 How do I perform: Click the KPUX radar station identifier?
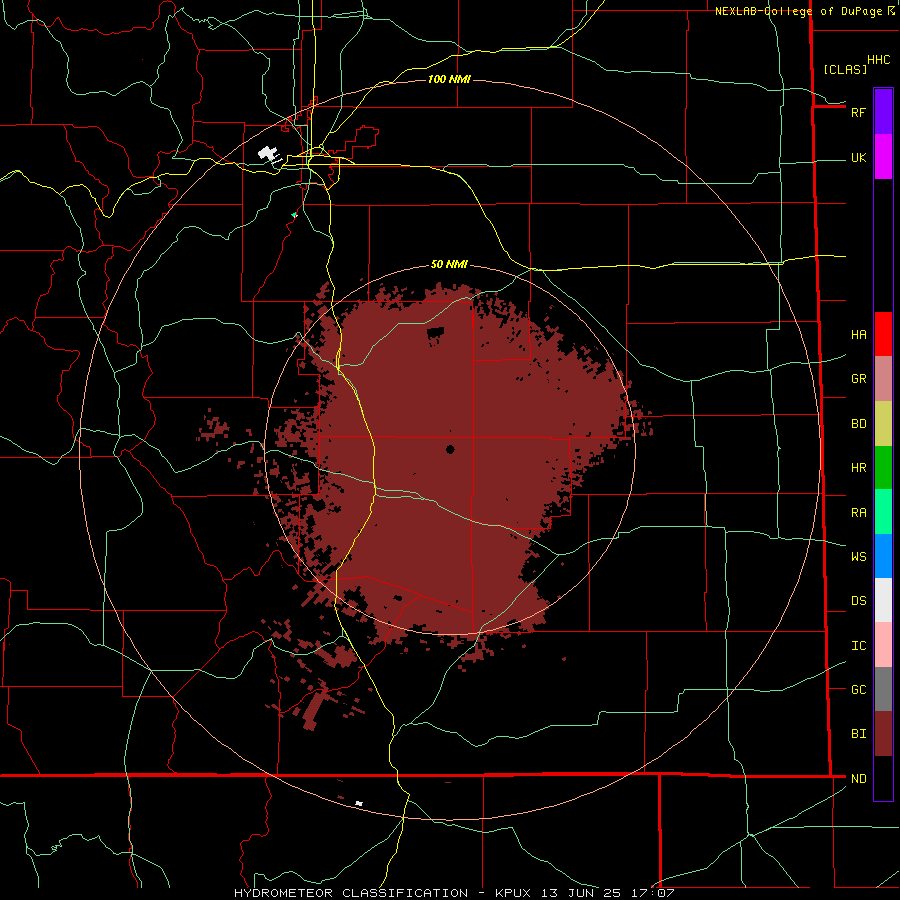[513, 893]
